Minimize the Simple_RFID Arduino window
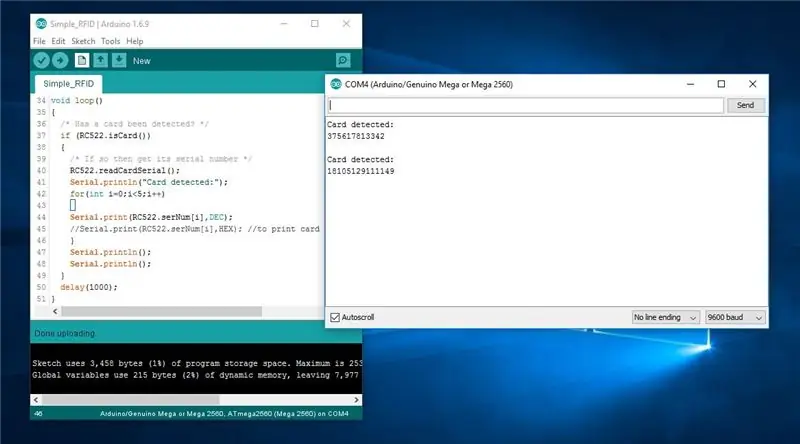This screenshot has height=444, width=800. click(284, 23)
